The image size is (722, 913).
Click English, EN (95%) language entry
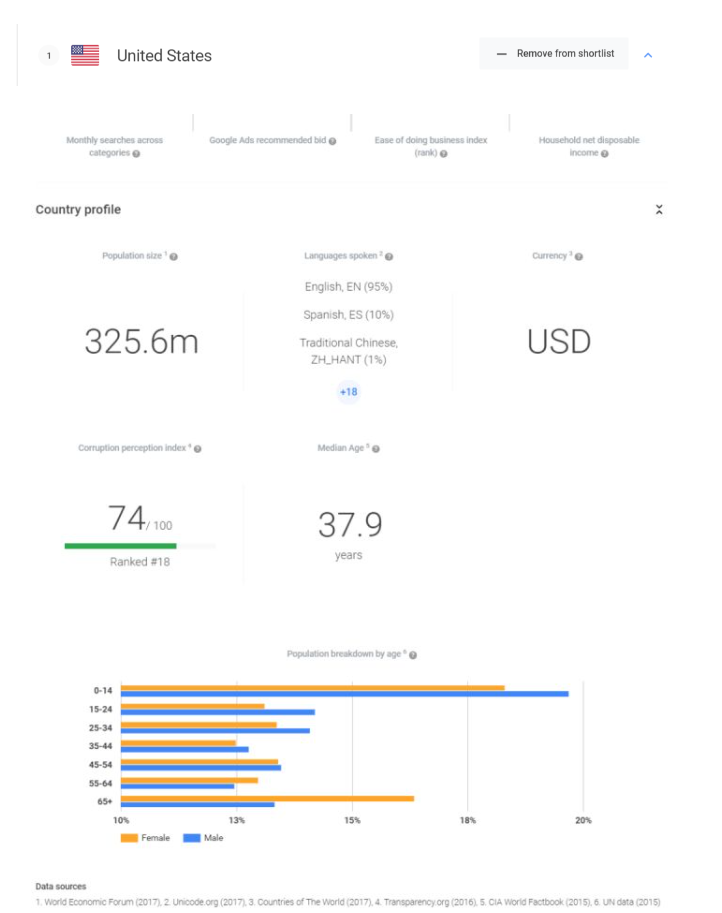click(349, 286)
